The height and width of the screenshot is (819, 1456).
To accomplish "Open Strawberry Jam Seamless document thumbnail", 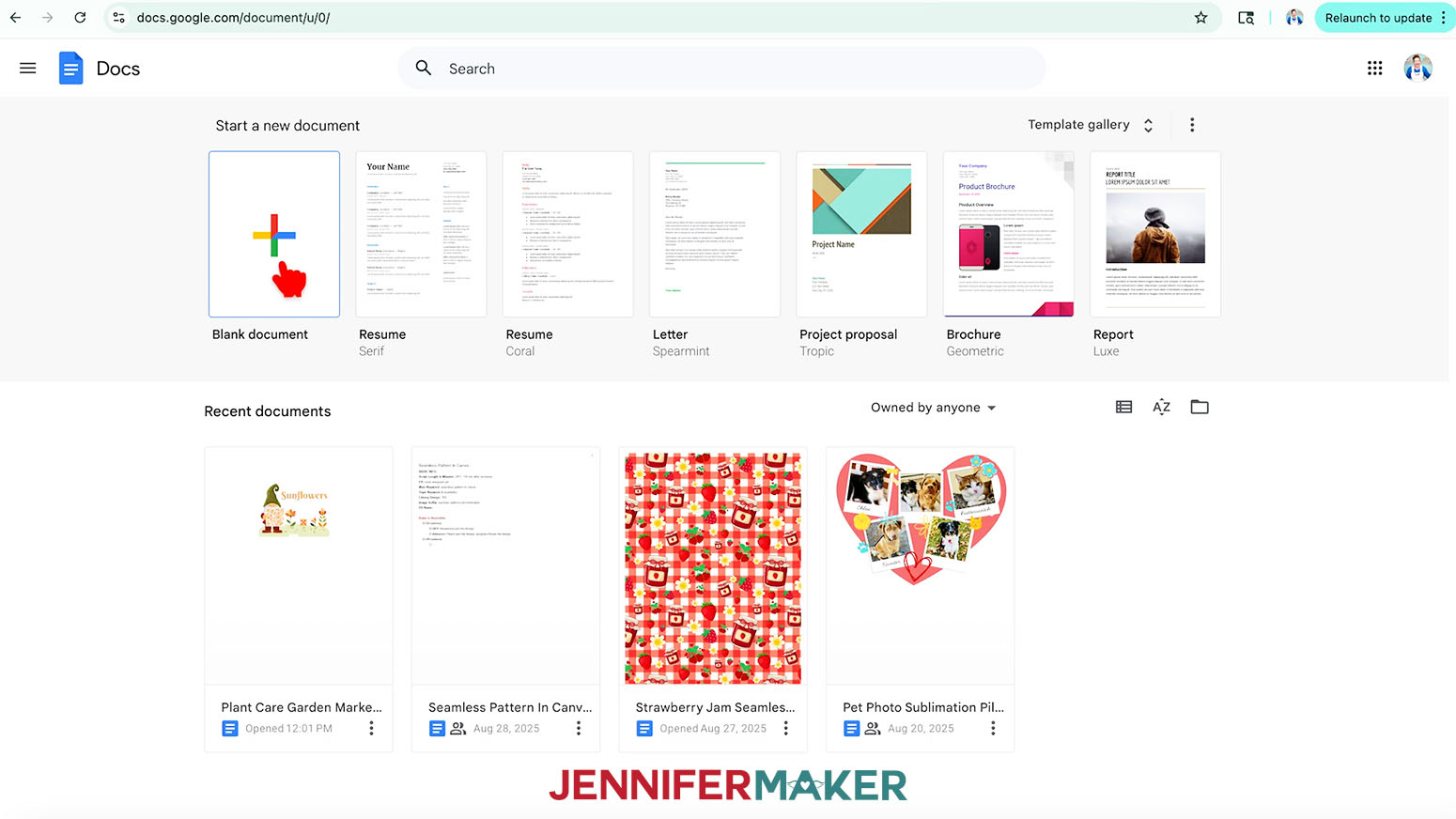I will (713, 566).
